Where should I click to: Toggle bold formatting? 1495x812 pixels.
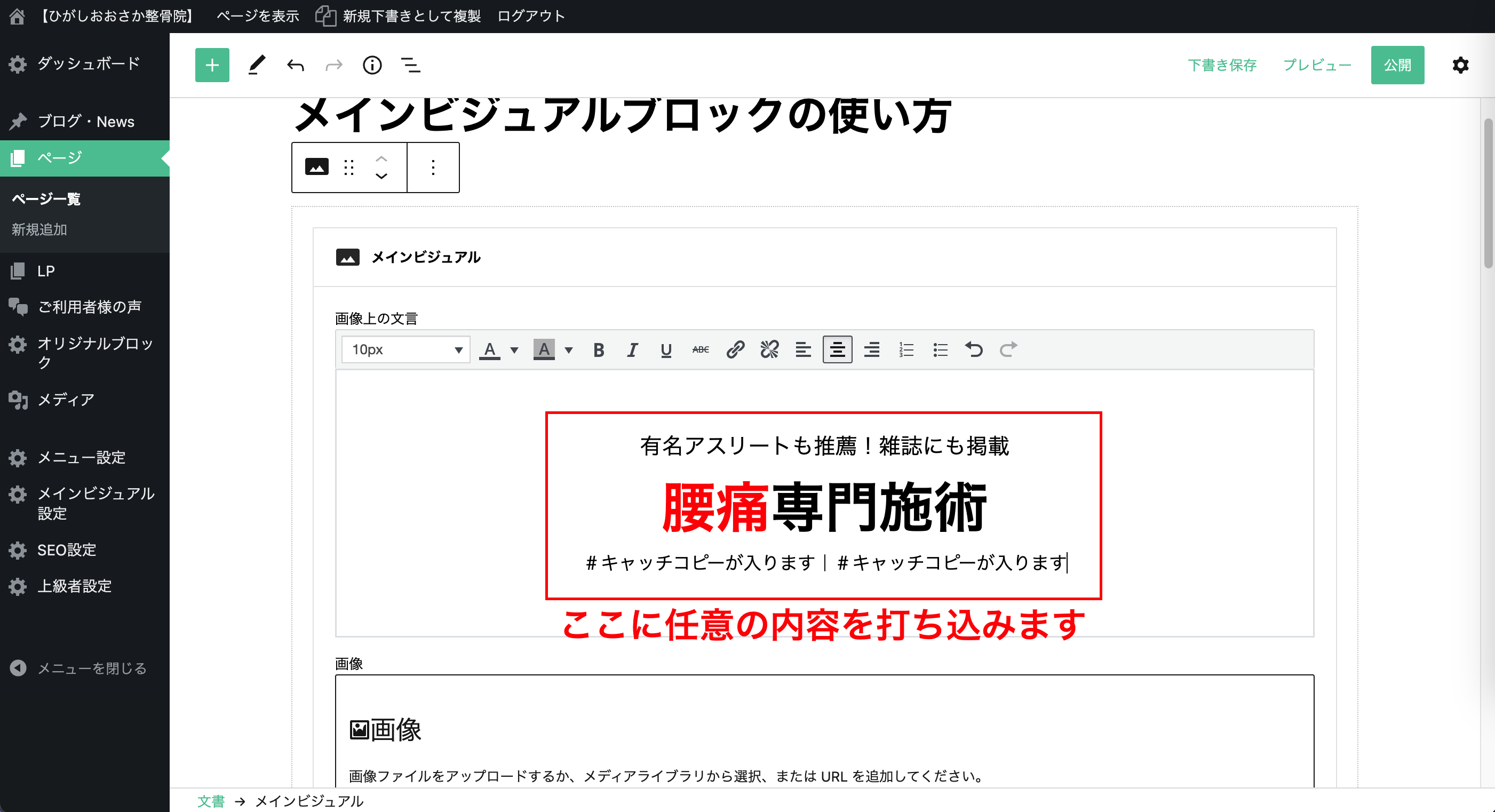pos(598,349)
